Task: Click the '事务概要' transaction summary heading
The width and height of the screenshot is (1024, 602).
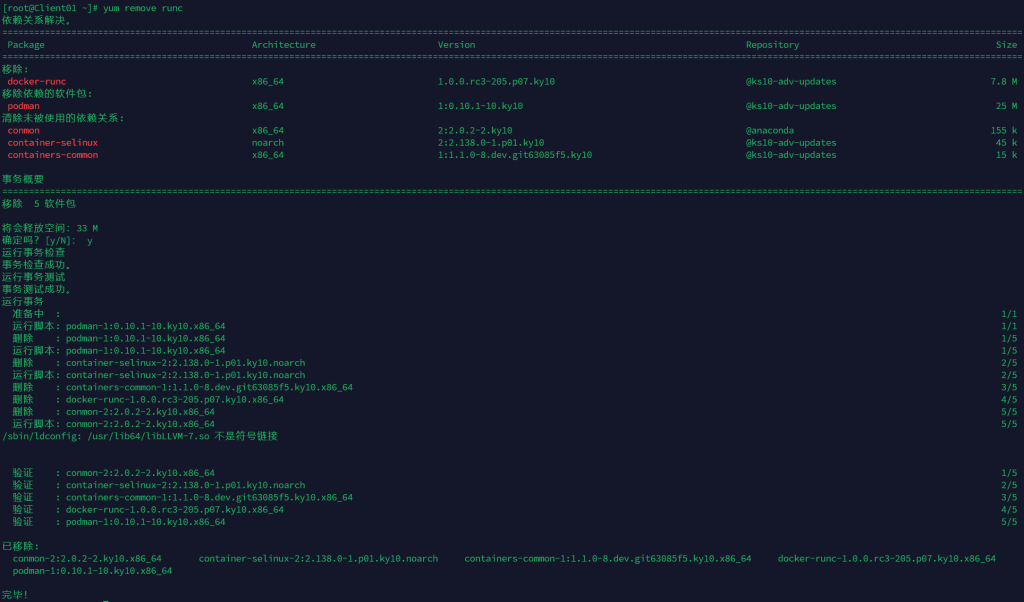Action: [22, 180]
